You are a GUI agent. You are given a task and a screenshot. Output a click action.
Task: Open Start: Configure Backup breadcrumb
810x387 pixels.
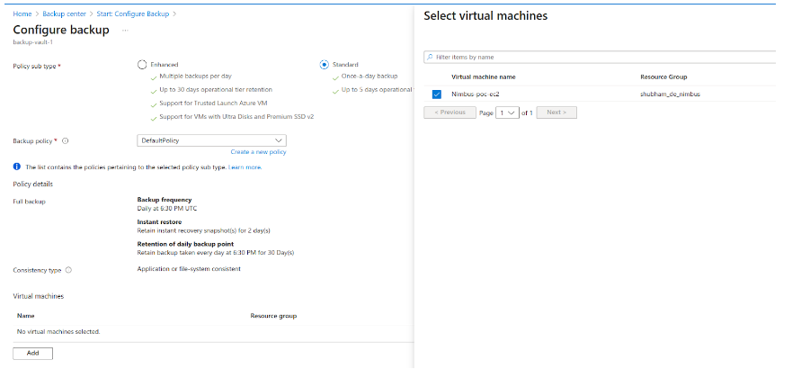[133, 14]
